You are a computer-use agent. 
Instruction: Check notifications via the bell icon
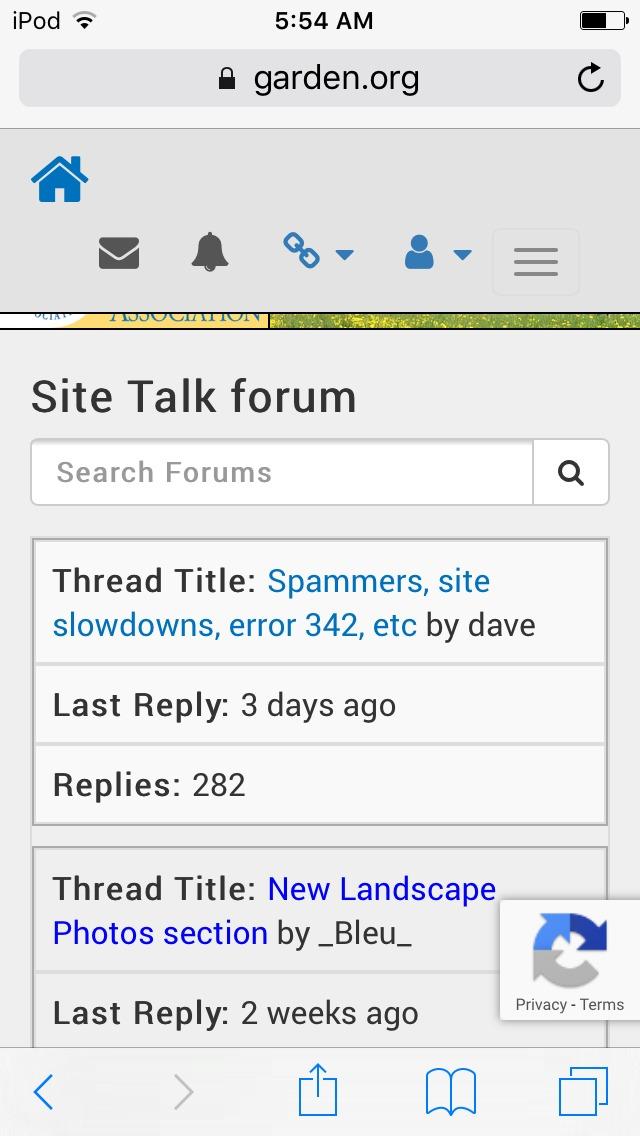(x=209, y=253)
